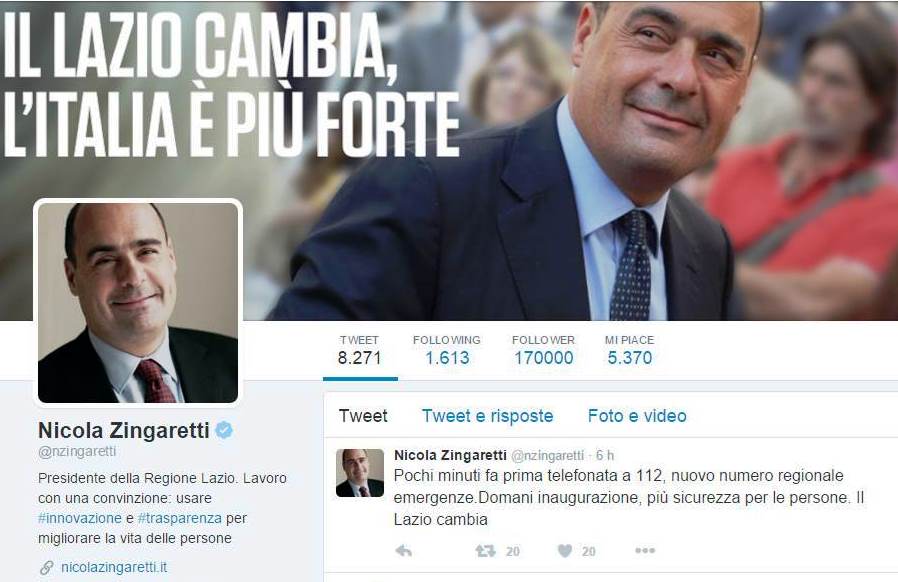Retweet the 112 emergency number tweet
Screen dimensions: 898x582
tap(486, 551)
